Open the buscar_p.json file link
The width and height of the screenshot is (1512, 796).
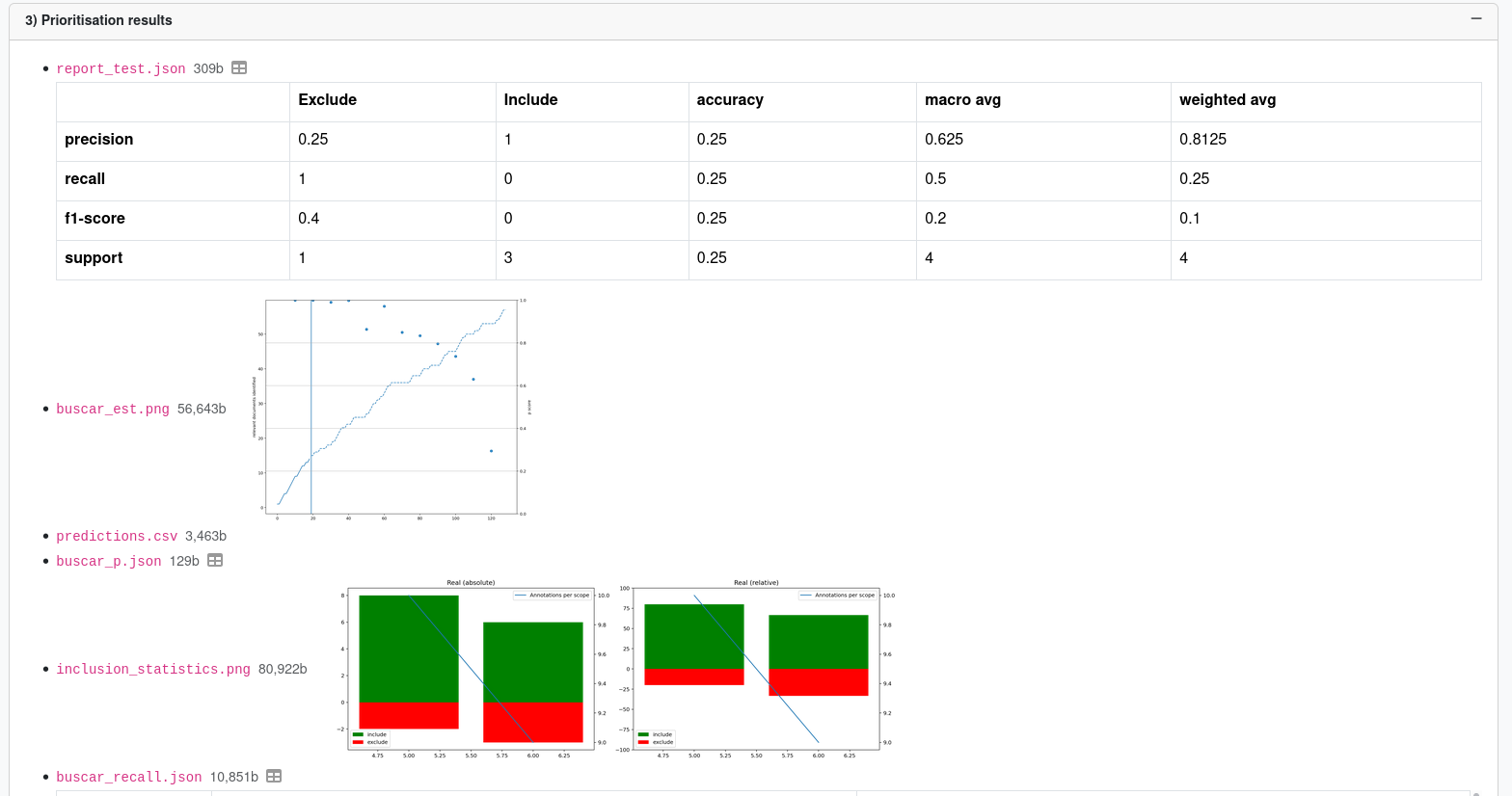109,562
